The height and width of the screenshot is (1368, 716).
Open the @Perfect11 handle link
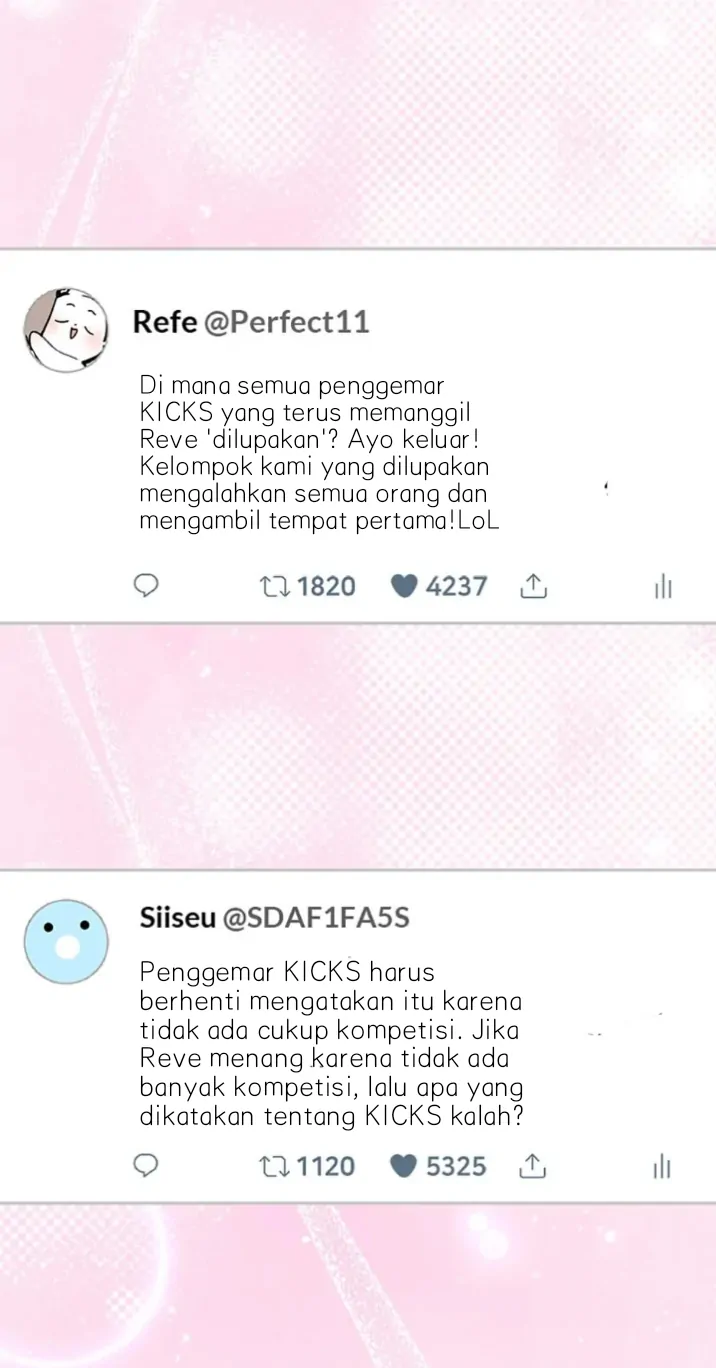click(x=286, y=322)
